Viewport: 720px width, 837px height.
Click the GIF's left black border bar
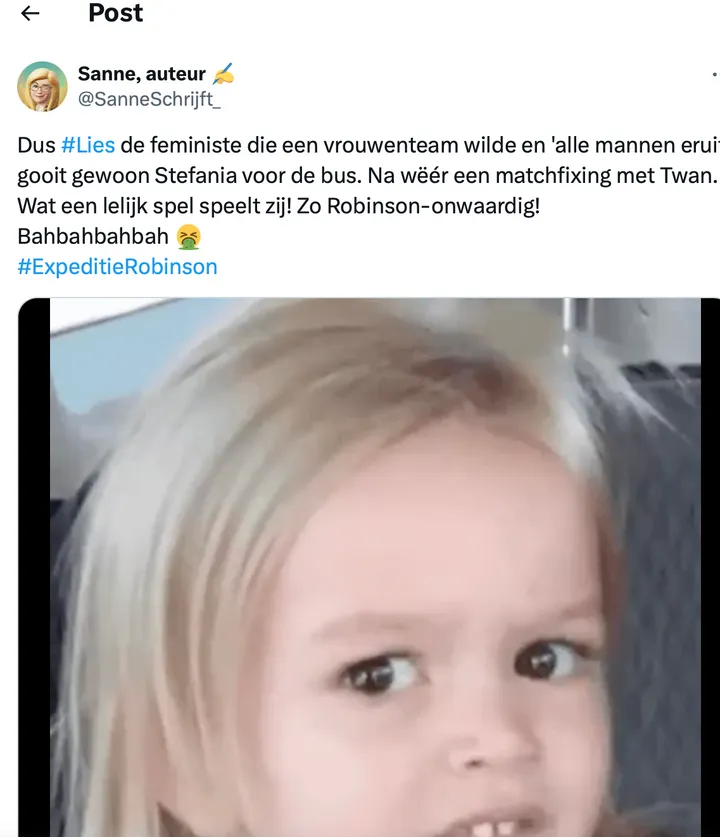click(x=34, y=567)
